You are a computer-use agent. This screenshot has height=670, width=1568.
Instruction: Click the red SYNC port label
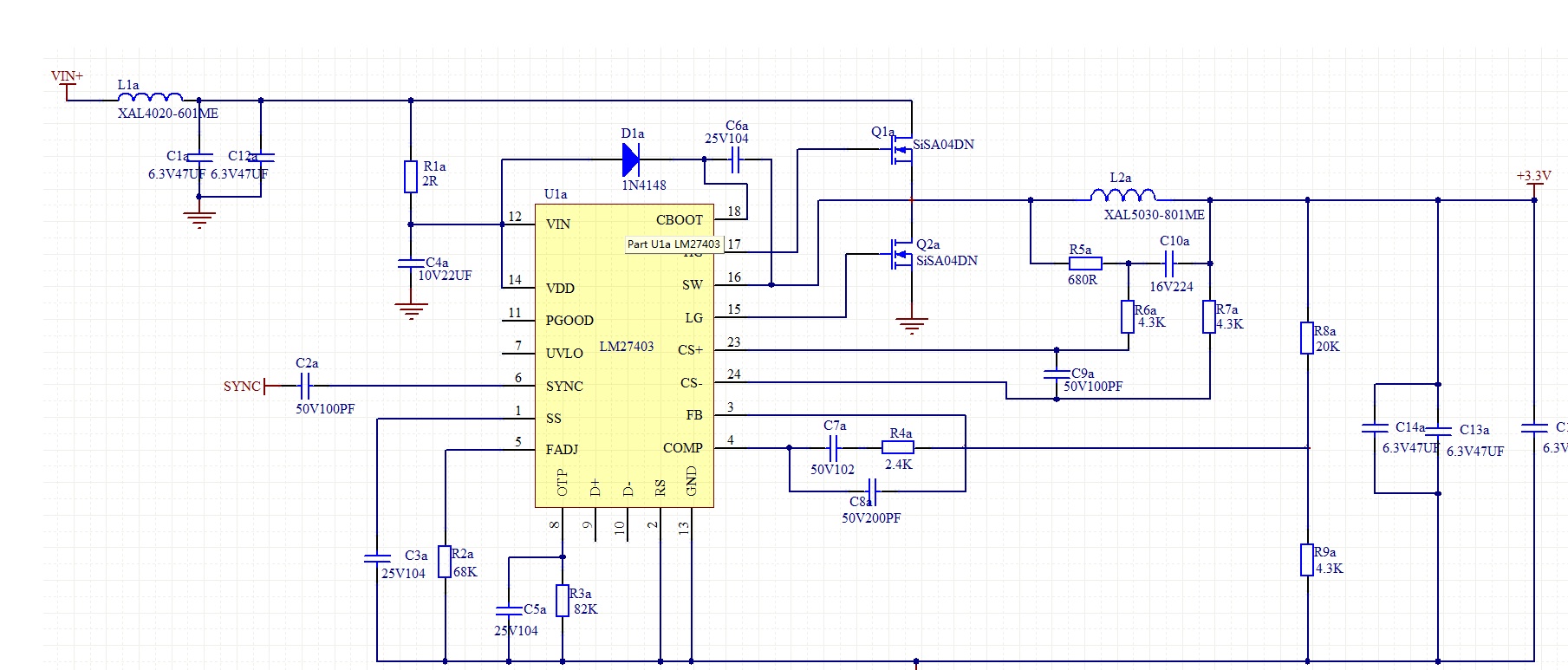(242, 387)
